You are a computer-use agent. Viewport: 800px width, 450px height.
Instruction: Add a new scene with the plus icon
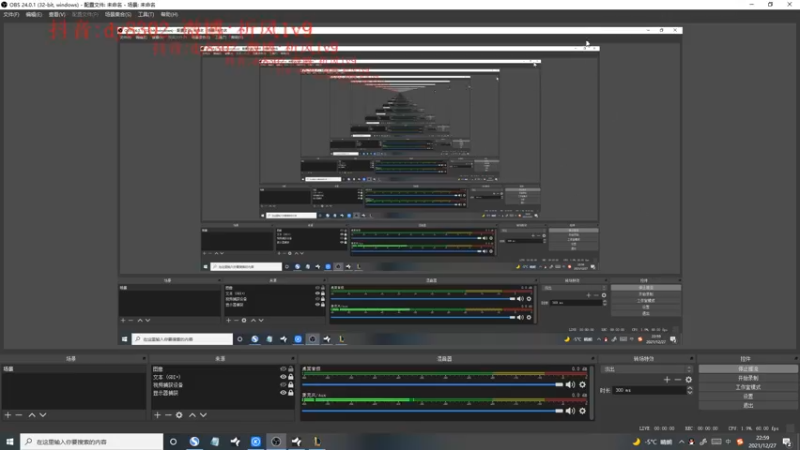(8, 415)
